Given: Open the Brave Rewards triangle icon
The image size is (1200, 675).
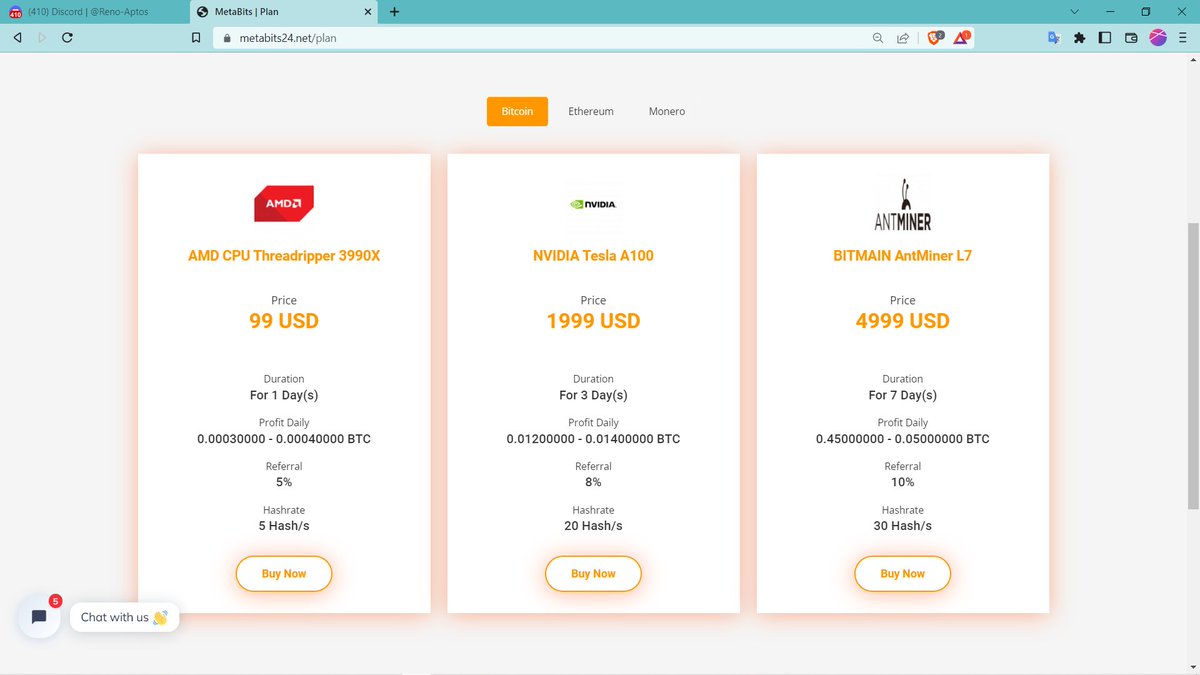Looking at the screenshot, I should click(x=961, y=37).
